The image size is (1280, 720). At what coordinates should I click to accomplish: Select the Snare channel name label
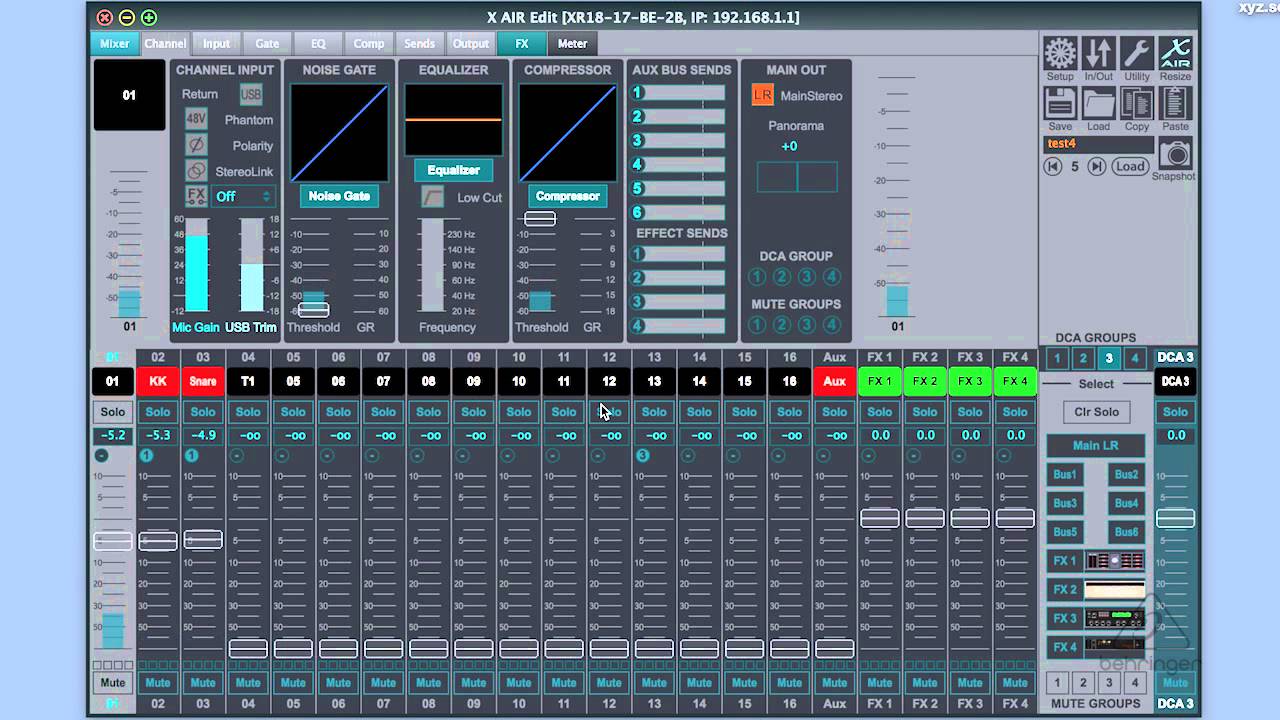pos(203,381)
